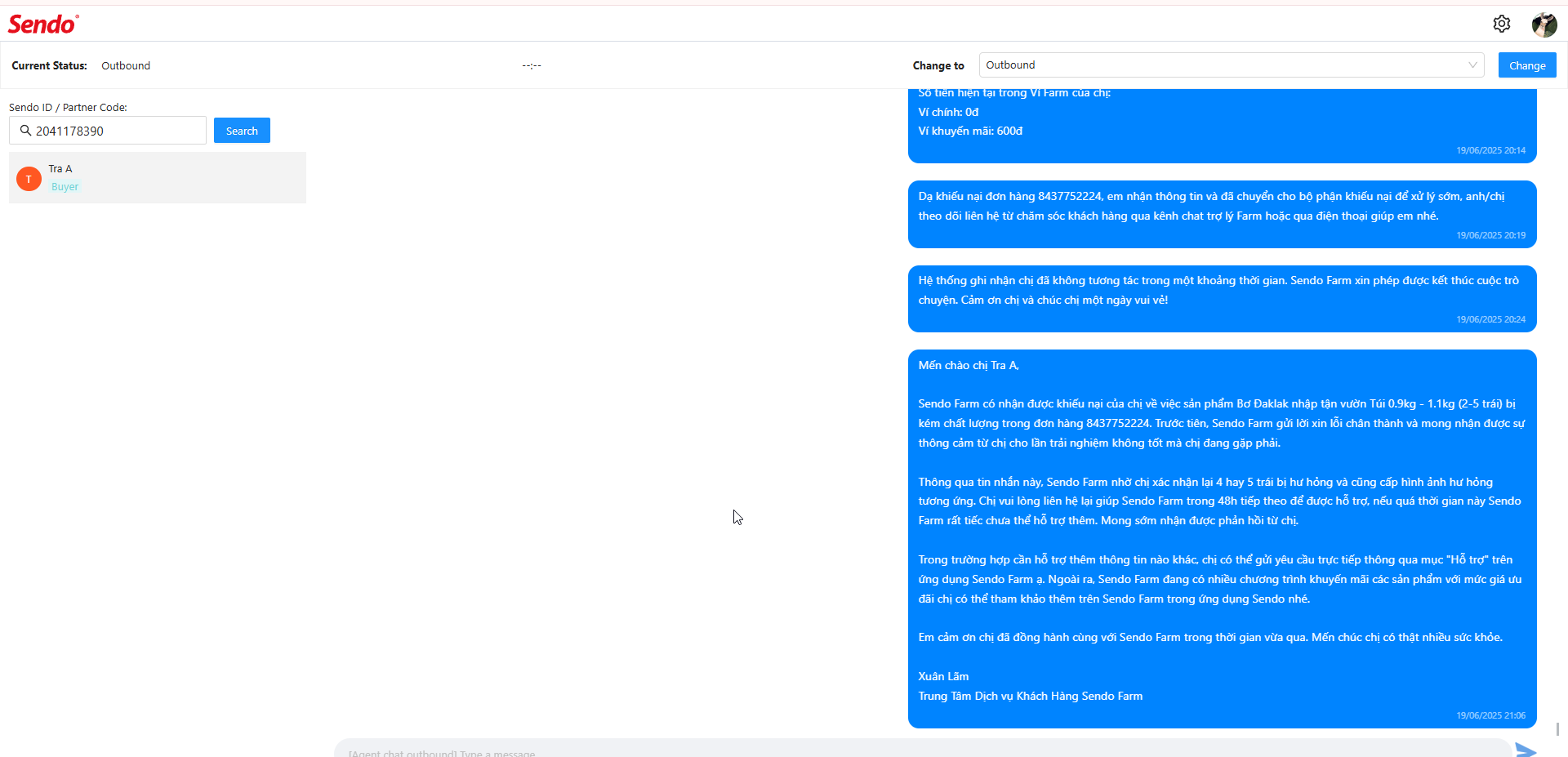1568x757 pixels.
Task: Click the line starting 'Em cảm ơn chị'
Action: coord(1210,637)
